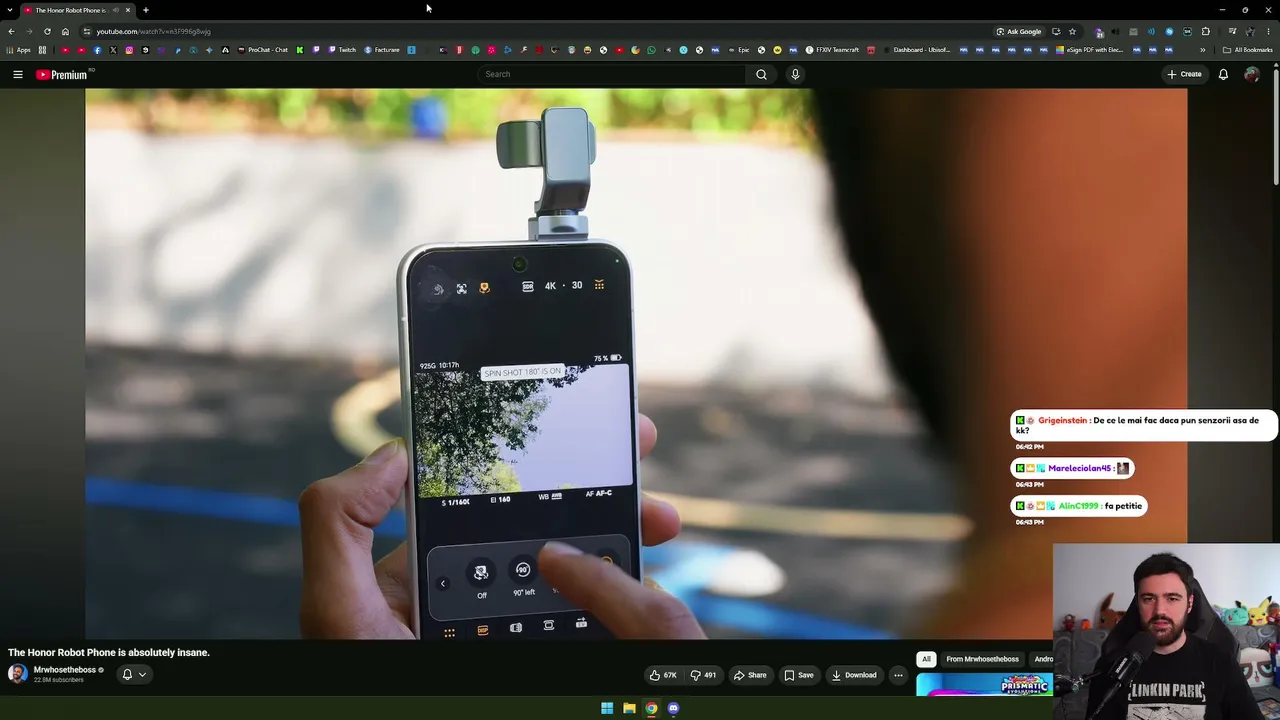Click the video title "The Honor Robot Phone is absolutely insane."
Screen dimensions: 1280x720
click(109, 653)
